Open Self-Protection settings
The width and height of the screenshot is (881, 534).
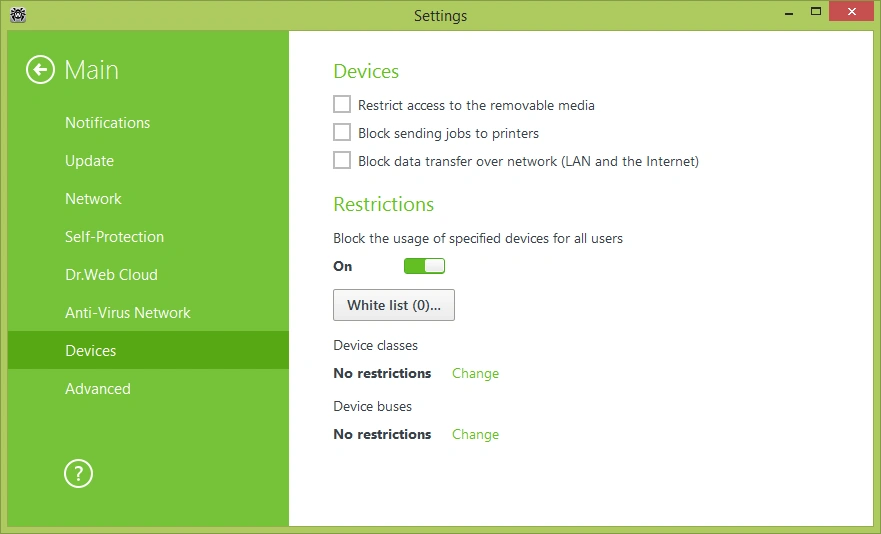(x=114, y=237)
